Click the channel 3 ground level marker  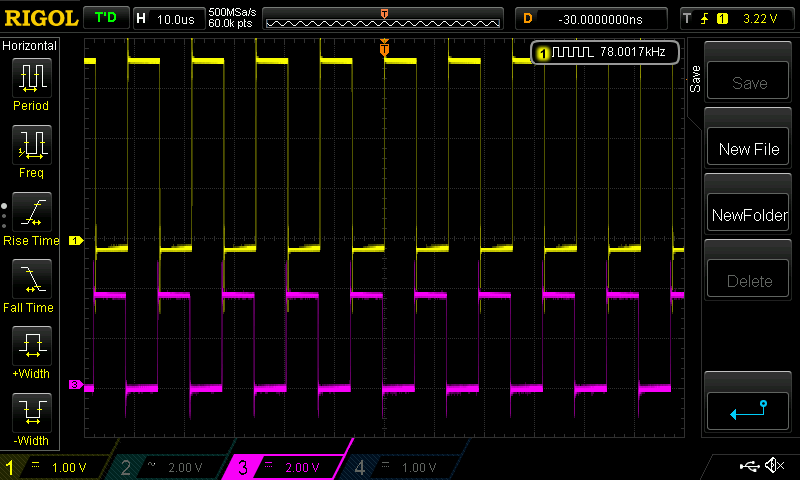(76, 385)
